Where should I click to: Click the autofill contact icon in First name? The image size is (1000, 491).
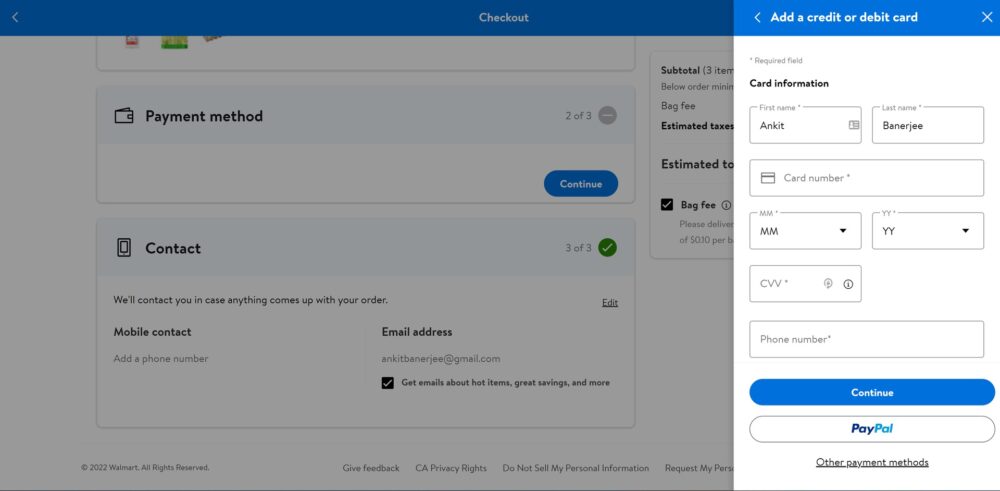point(853,125)
